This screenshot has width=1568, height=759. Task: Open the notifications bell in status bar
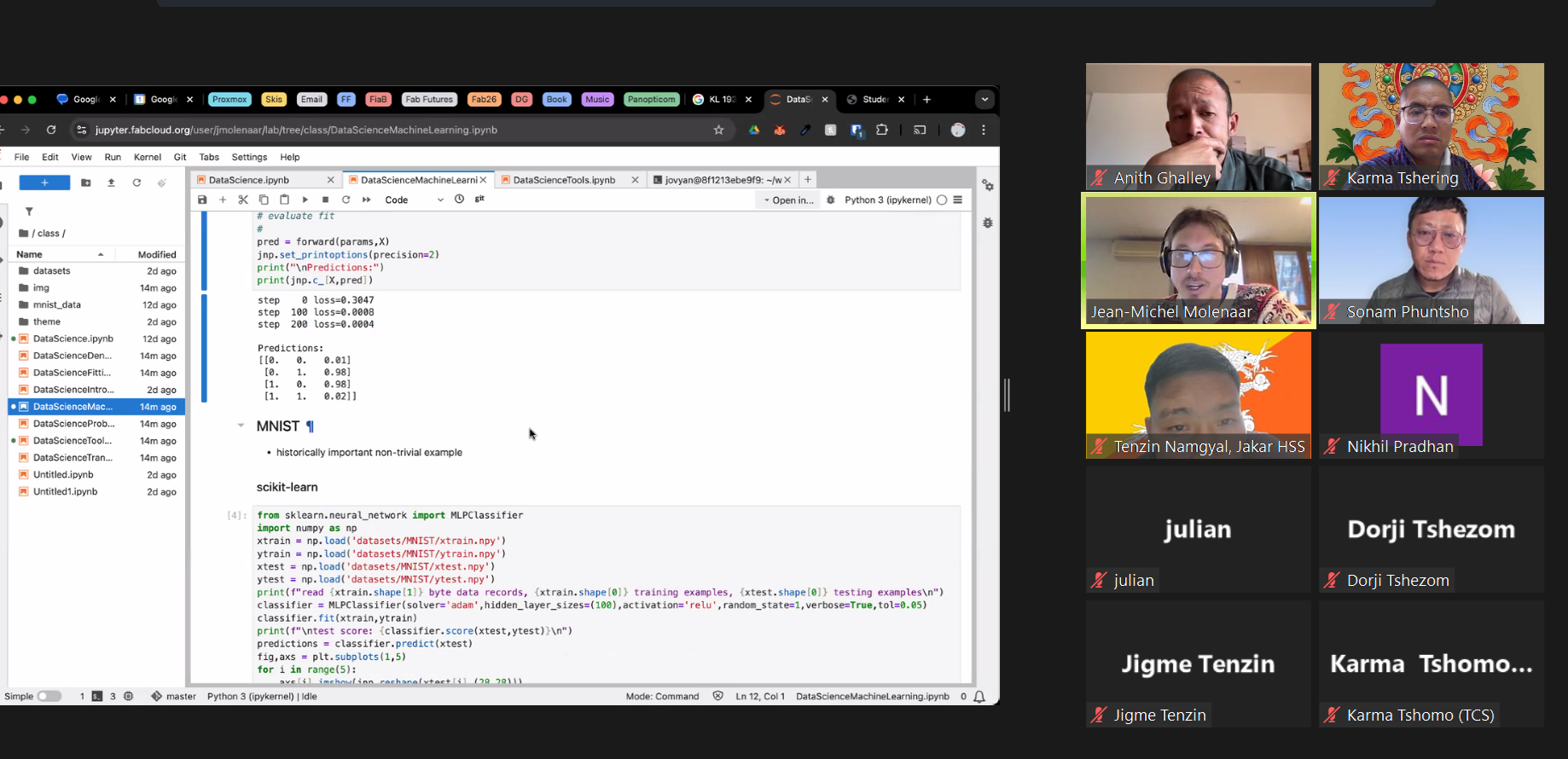(979, 697)
